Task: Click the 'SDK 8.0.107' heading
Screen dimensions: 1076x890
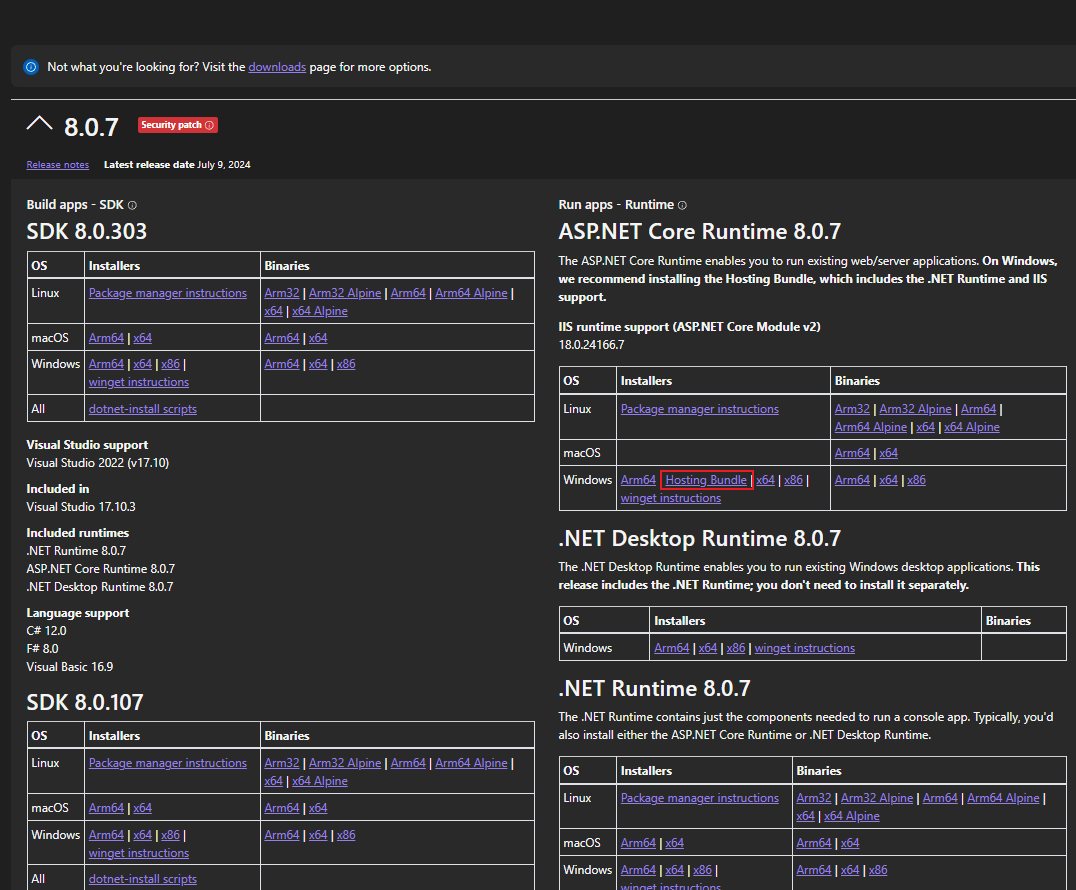Action: pyautogui.click(x=85, y=702)
